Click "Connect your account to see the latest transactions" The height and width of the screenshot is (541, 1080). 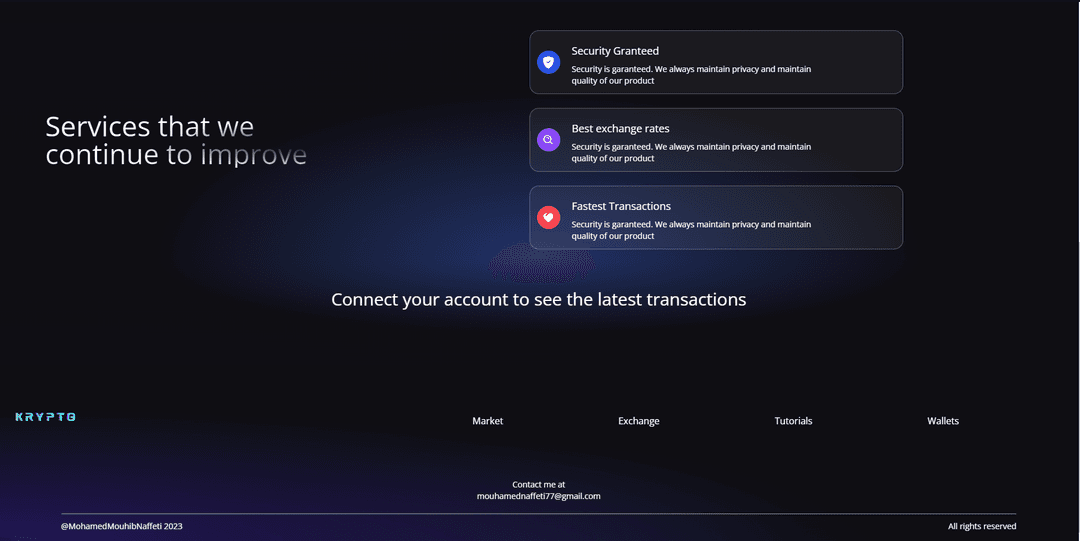coord(538,299)
